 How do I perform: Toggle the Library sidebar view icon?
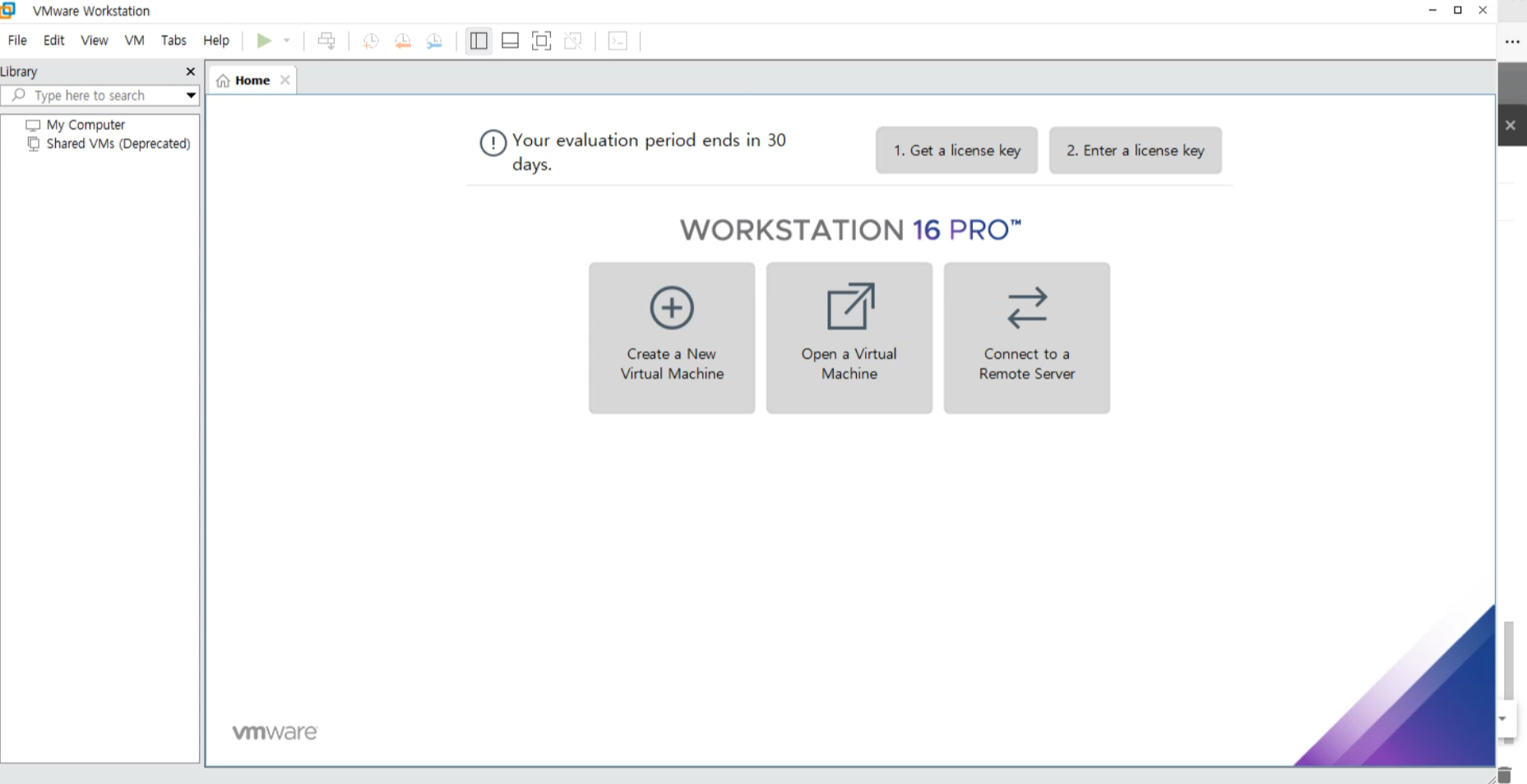479,40
